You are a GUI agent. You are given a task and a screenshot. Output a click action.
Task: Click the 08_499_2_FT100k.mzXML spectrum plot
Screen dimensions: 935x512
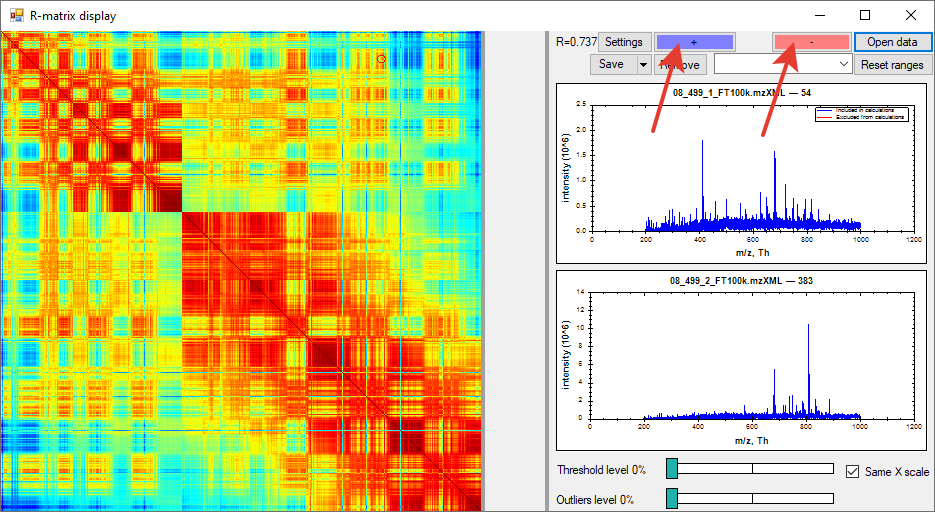tap(741, 360)
